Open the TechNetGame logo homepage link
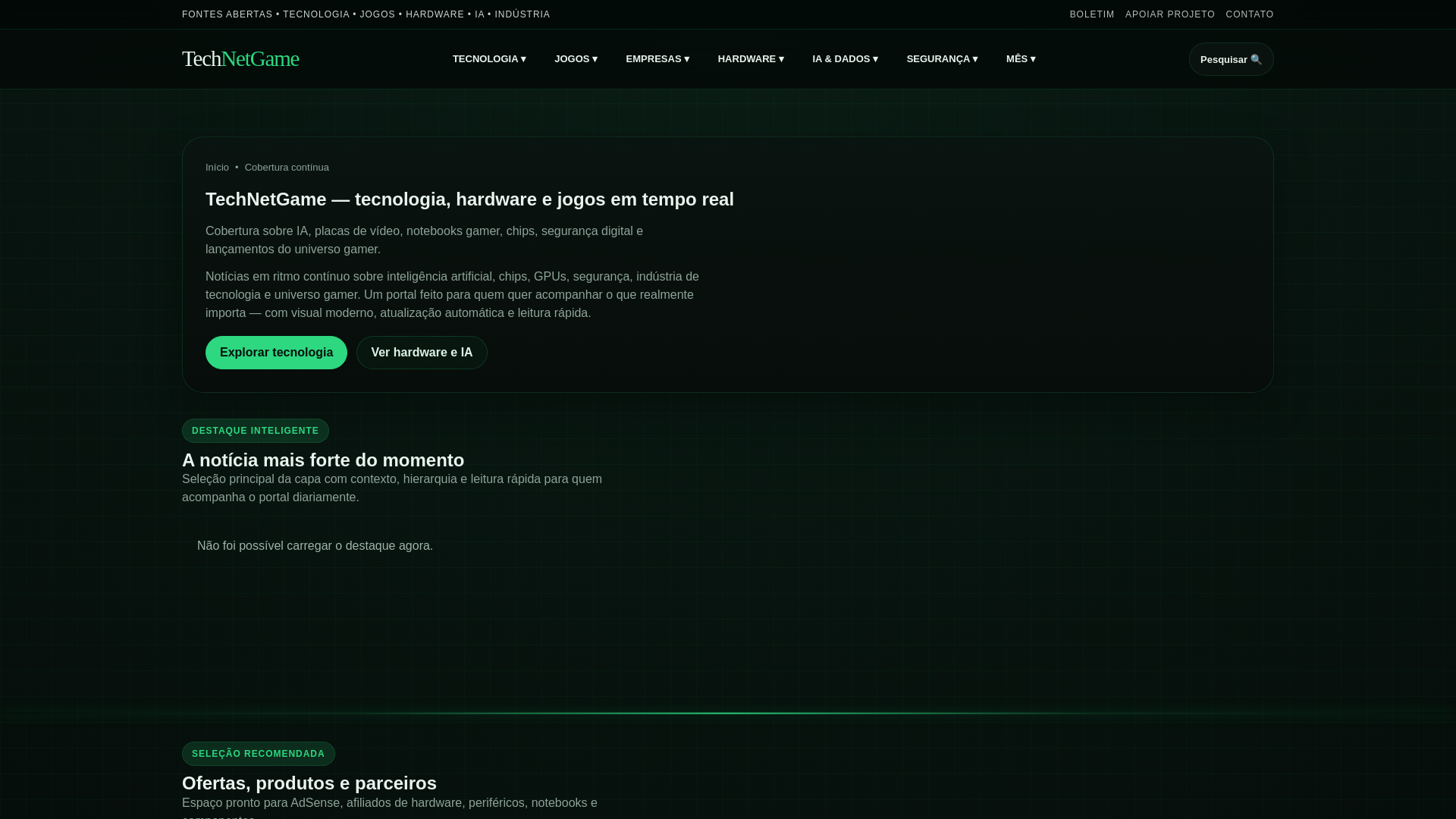Screen dimensions: 1456x819 coord(240,58)
